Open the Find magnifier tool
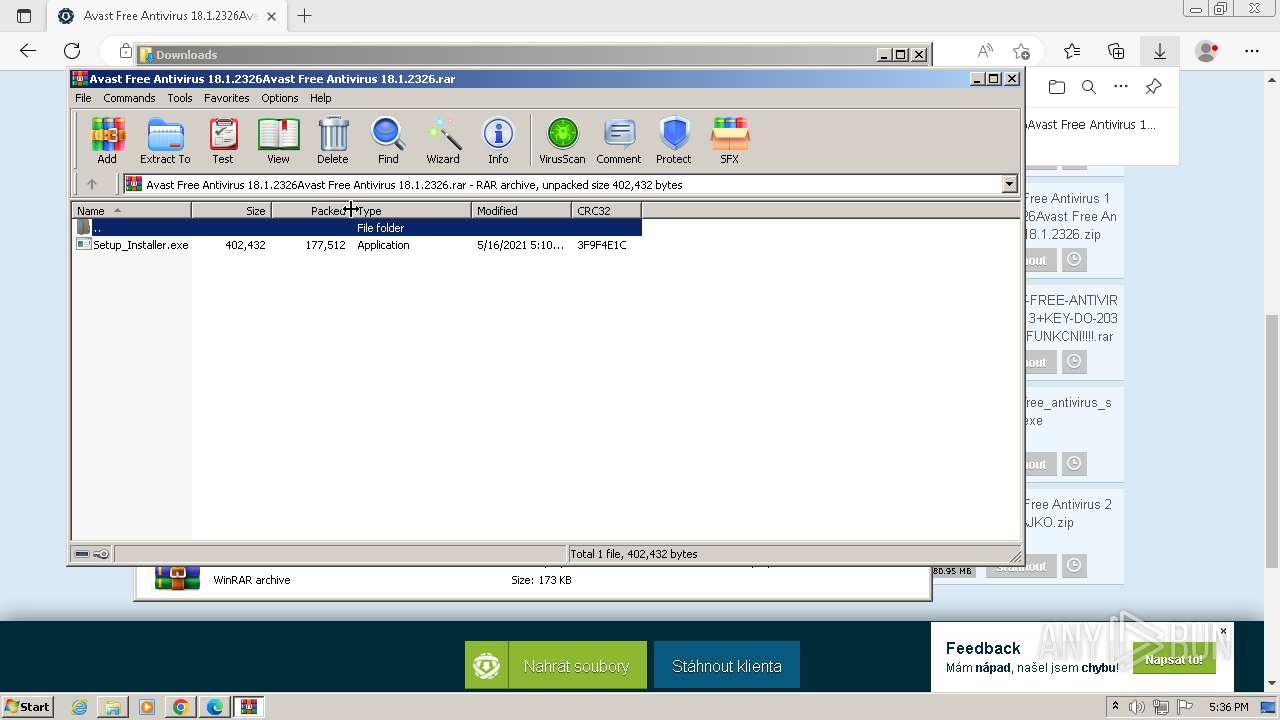Viewport: 1280px width, 720px height. [x=388, y=140]
